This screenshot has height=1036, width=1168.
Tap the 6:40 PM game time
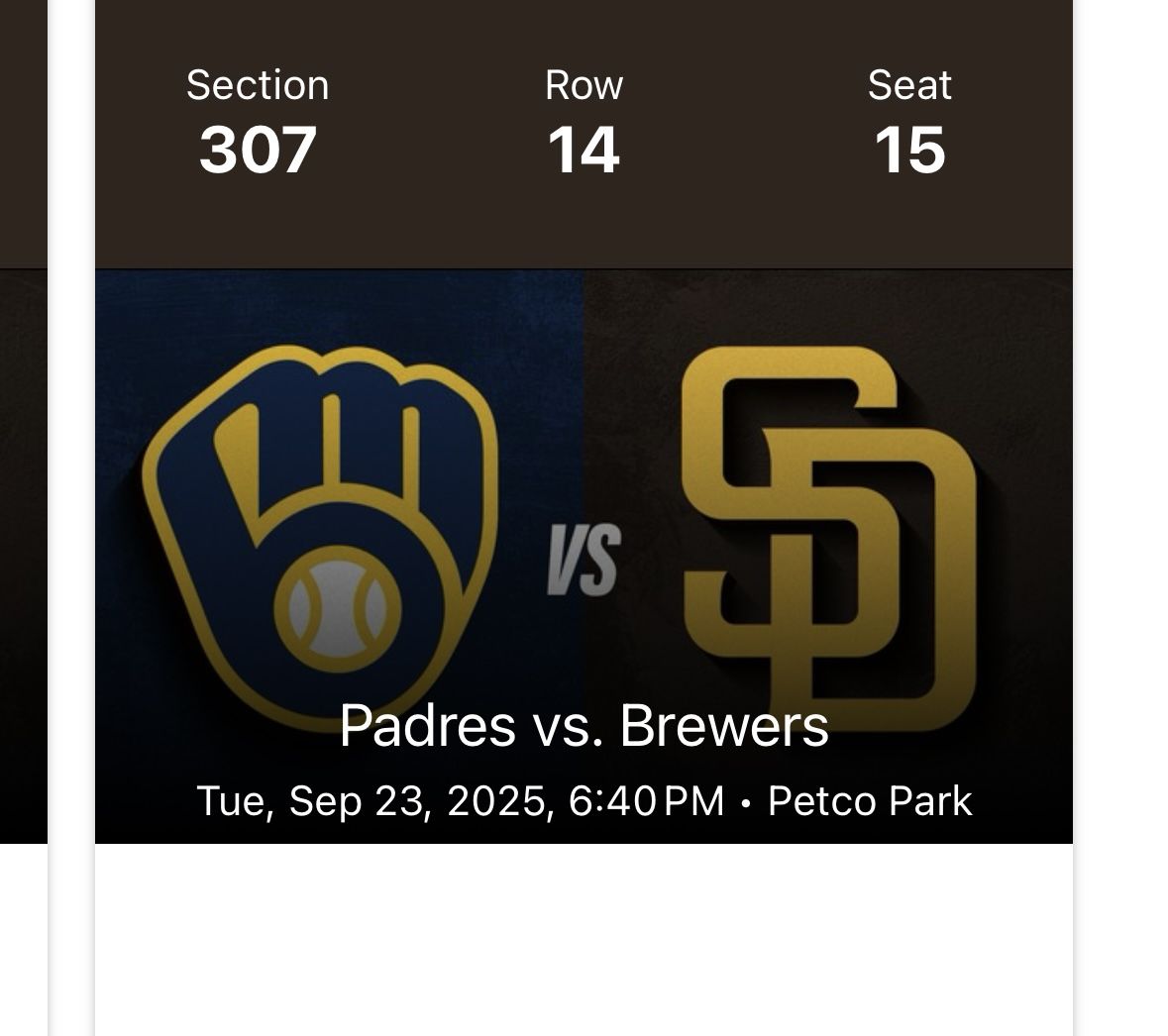(647, 800)
